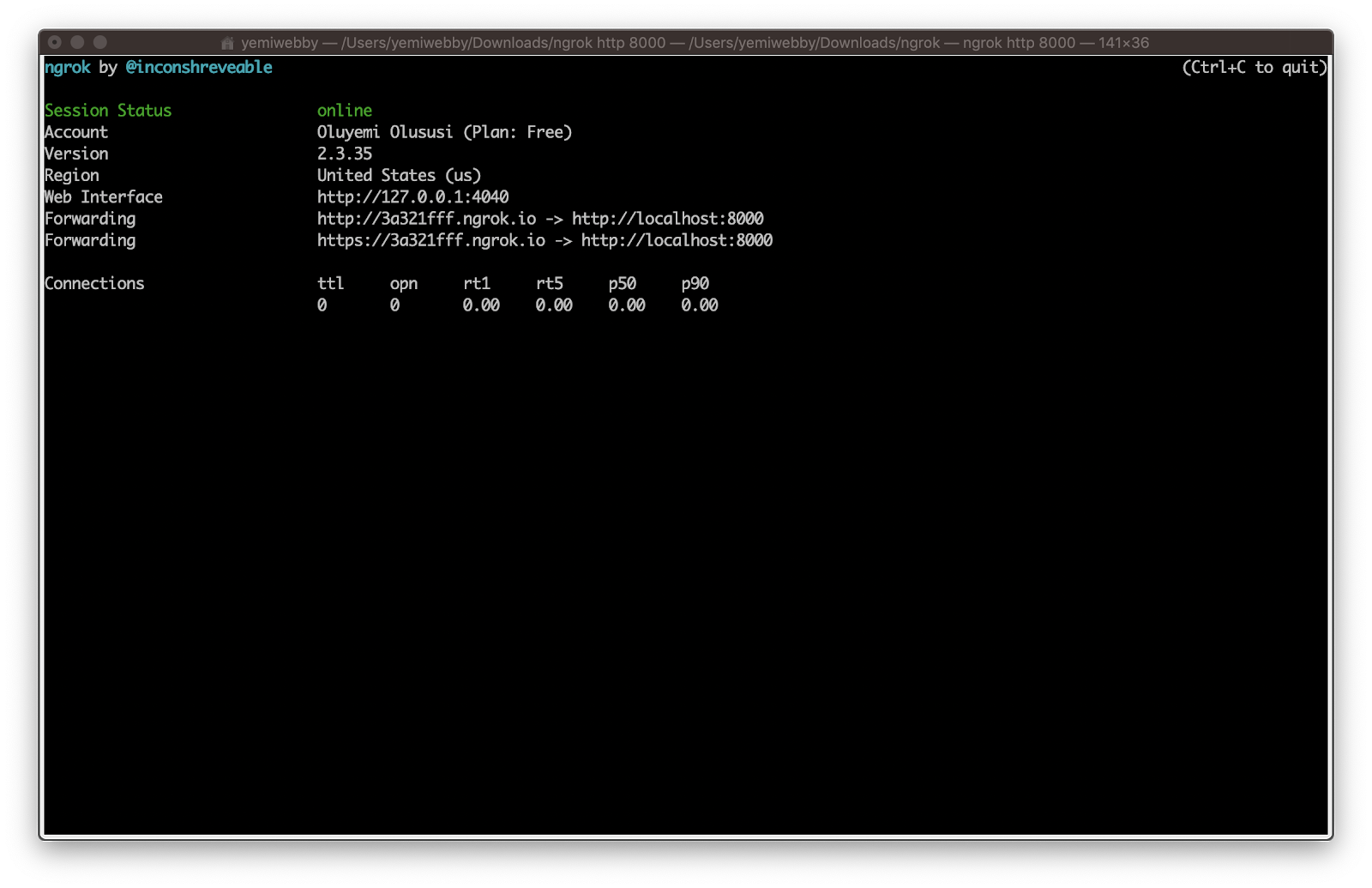The image size is (1372, 888).
Task: Click the http://3a321fff.ngrok.io forwarding URL
Action: [426, 219]
